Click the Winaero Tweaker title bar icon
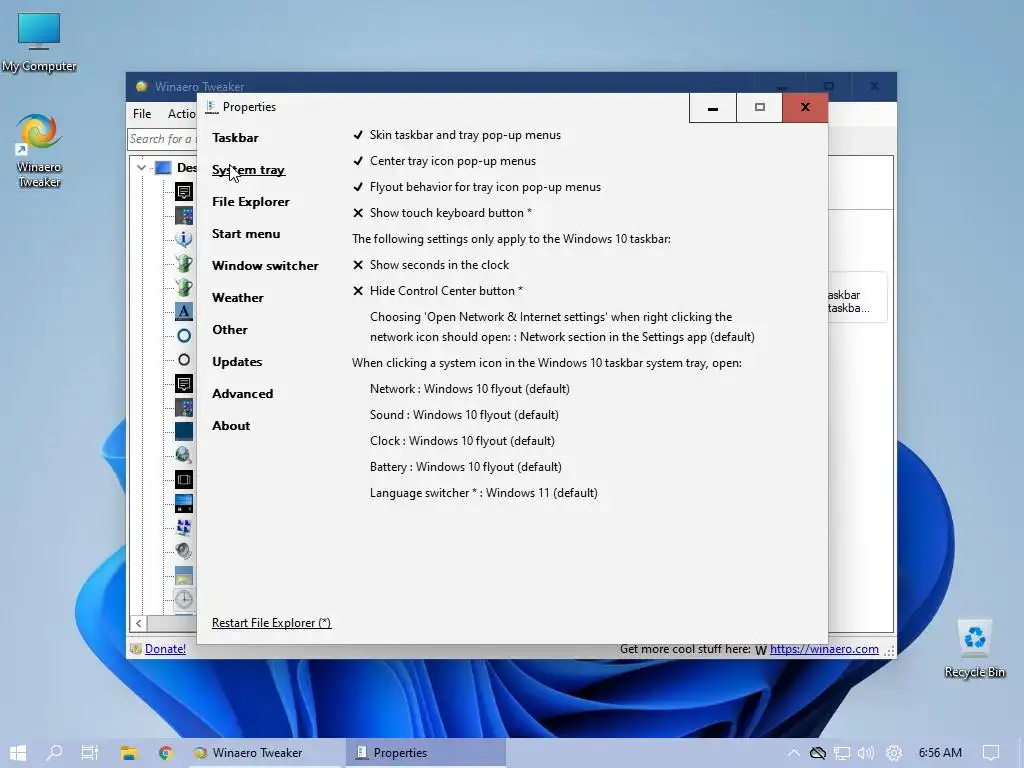The height and width of the screenshot is (768, 1024). pos(141,86)
